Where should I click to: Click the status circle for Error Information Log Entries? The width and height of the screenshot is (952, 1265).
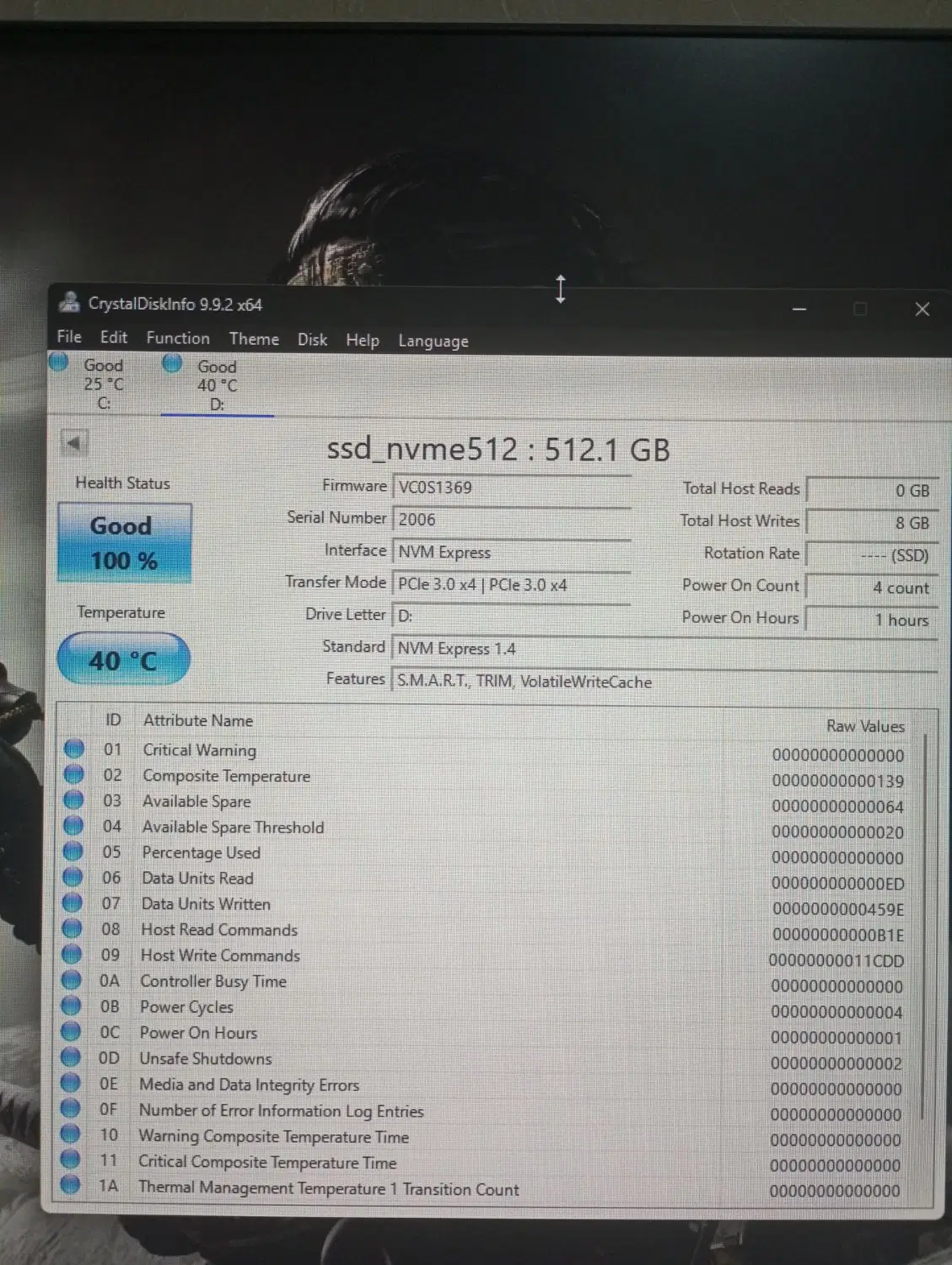click(71, 1108)
